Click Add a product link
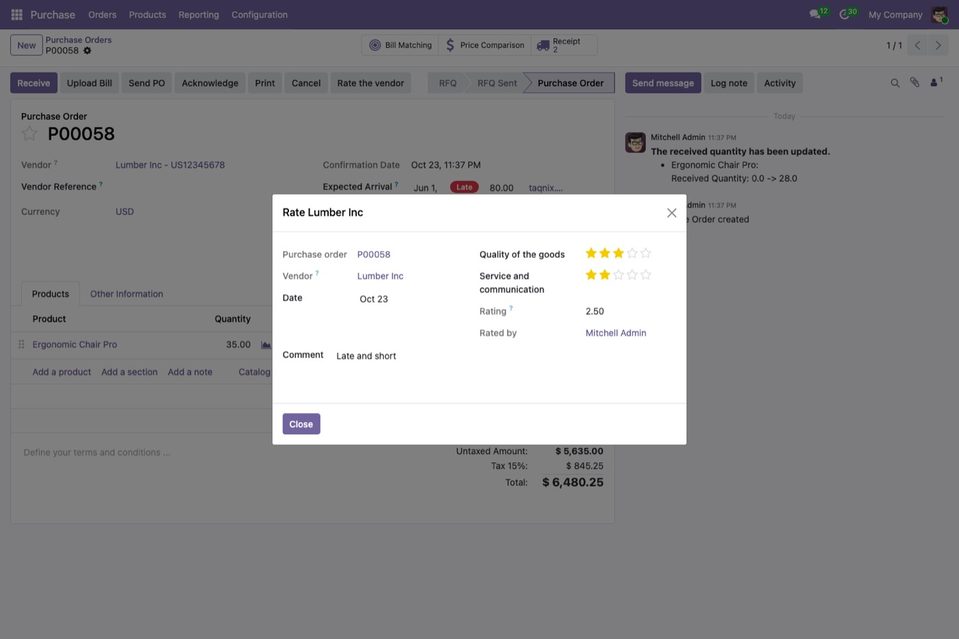 click(62, 372)
